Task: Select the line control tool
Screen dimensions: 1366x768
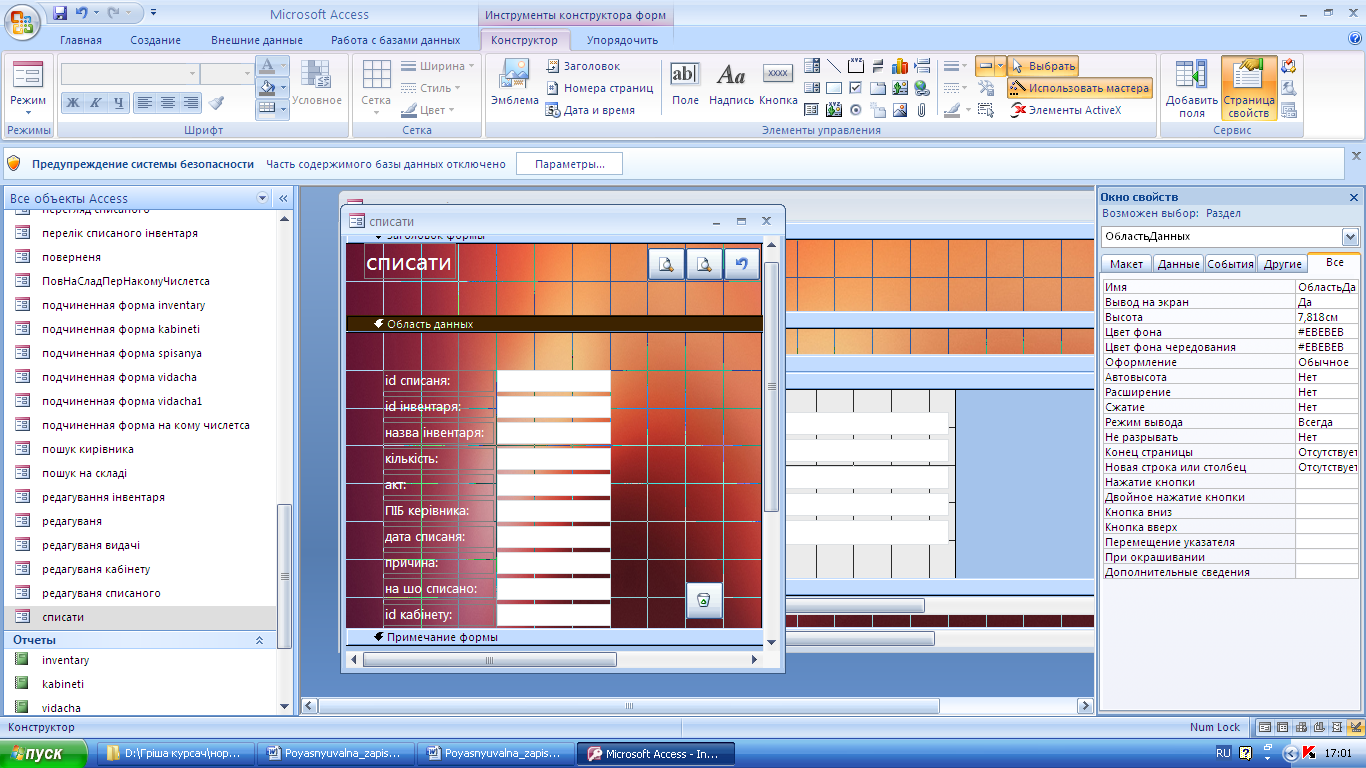Action: 834,66
